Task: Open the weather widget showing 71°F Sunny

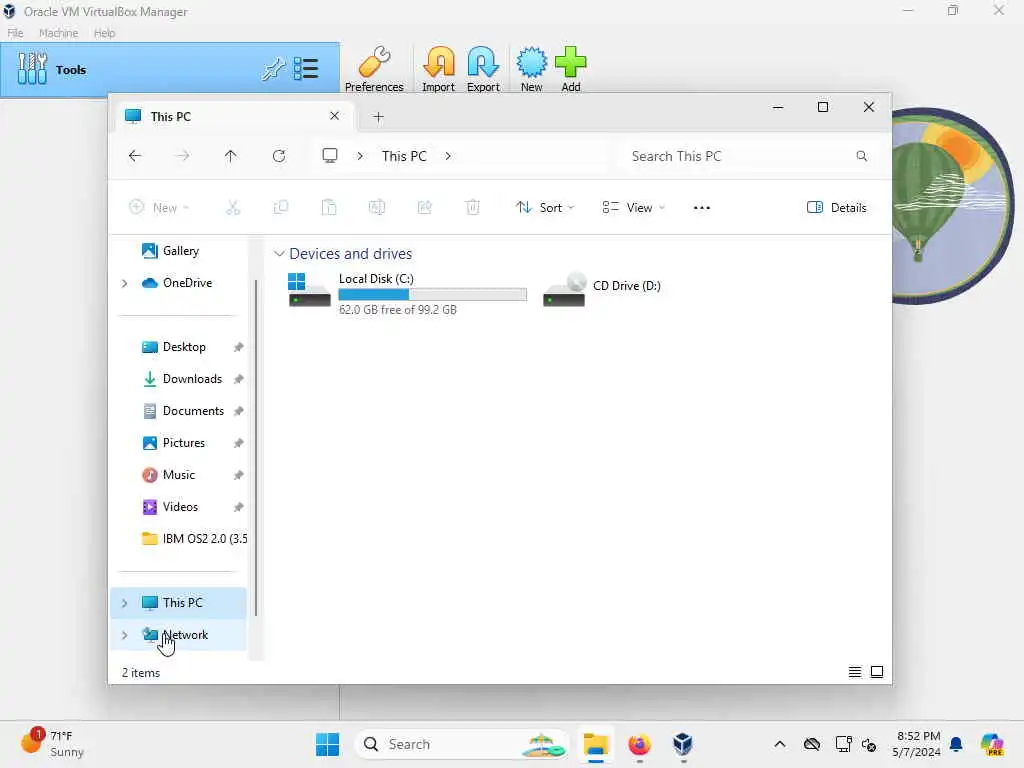Action: (x=54, y=743)
